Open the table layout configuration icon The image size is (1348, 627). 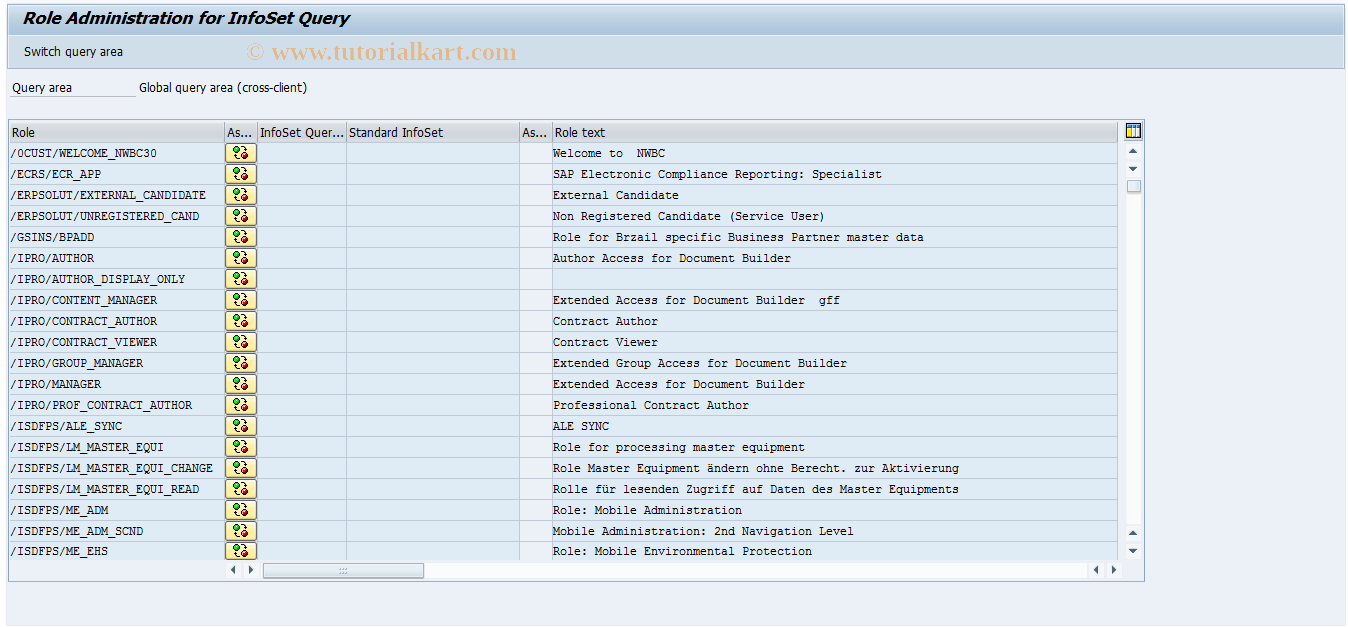click(1132, 130)
